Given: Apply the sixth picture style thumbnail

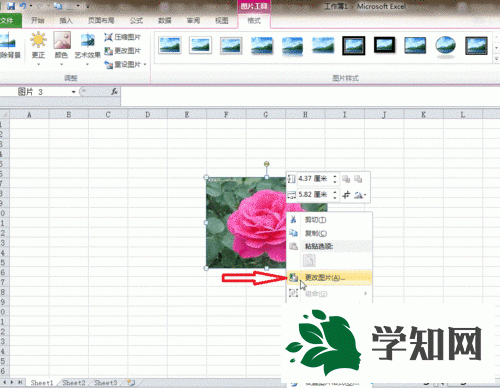Looking at the screenshot, I should click(323, 46).
